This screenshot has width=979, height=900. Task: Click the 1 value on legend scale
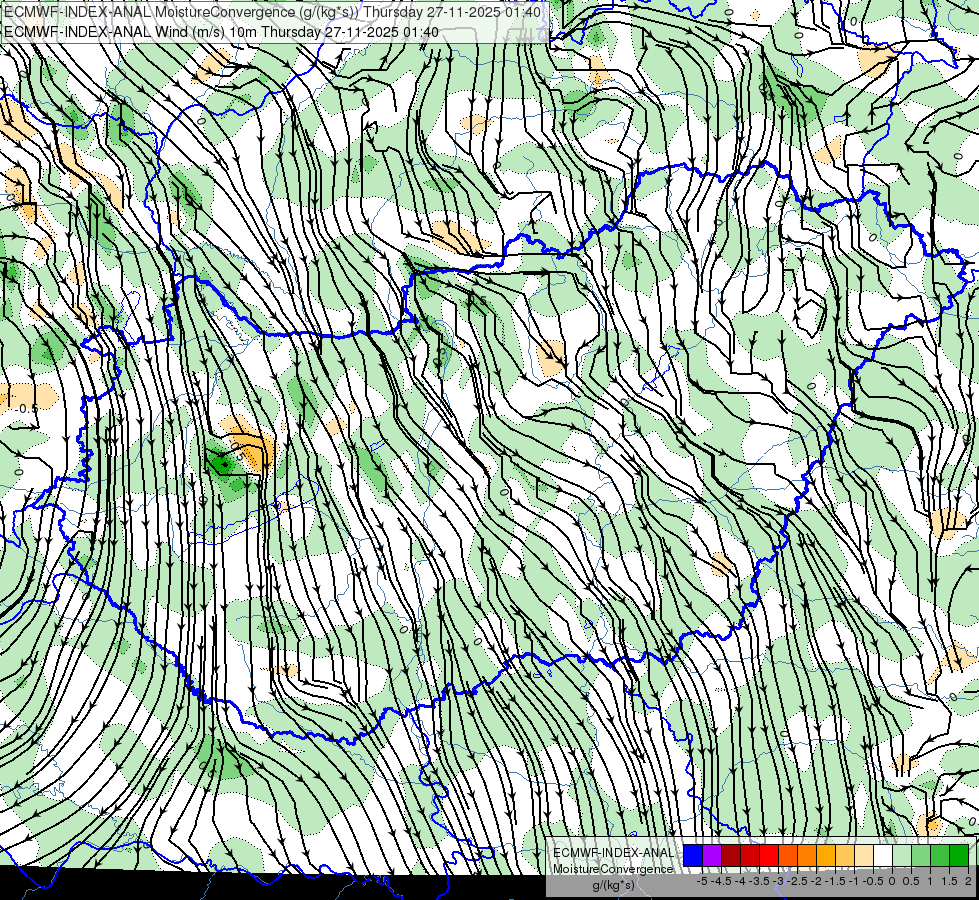coord(930,881)
